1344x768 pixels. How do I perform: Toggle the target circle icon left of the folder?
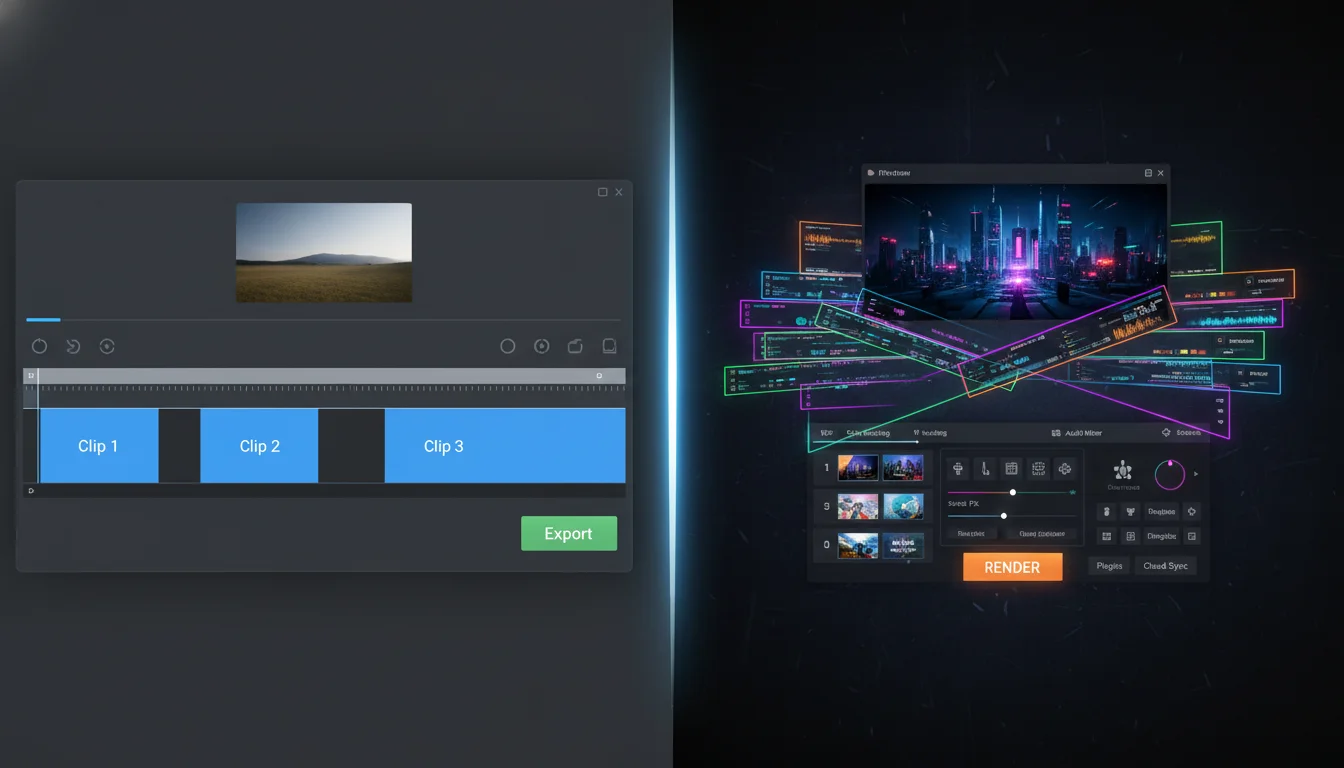tap(541, 346)
